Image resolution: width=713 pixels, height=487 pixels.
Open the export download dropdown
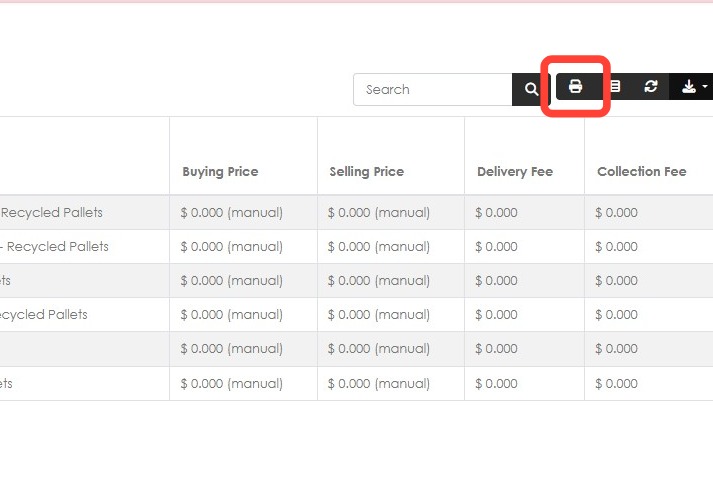692,86
